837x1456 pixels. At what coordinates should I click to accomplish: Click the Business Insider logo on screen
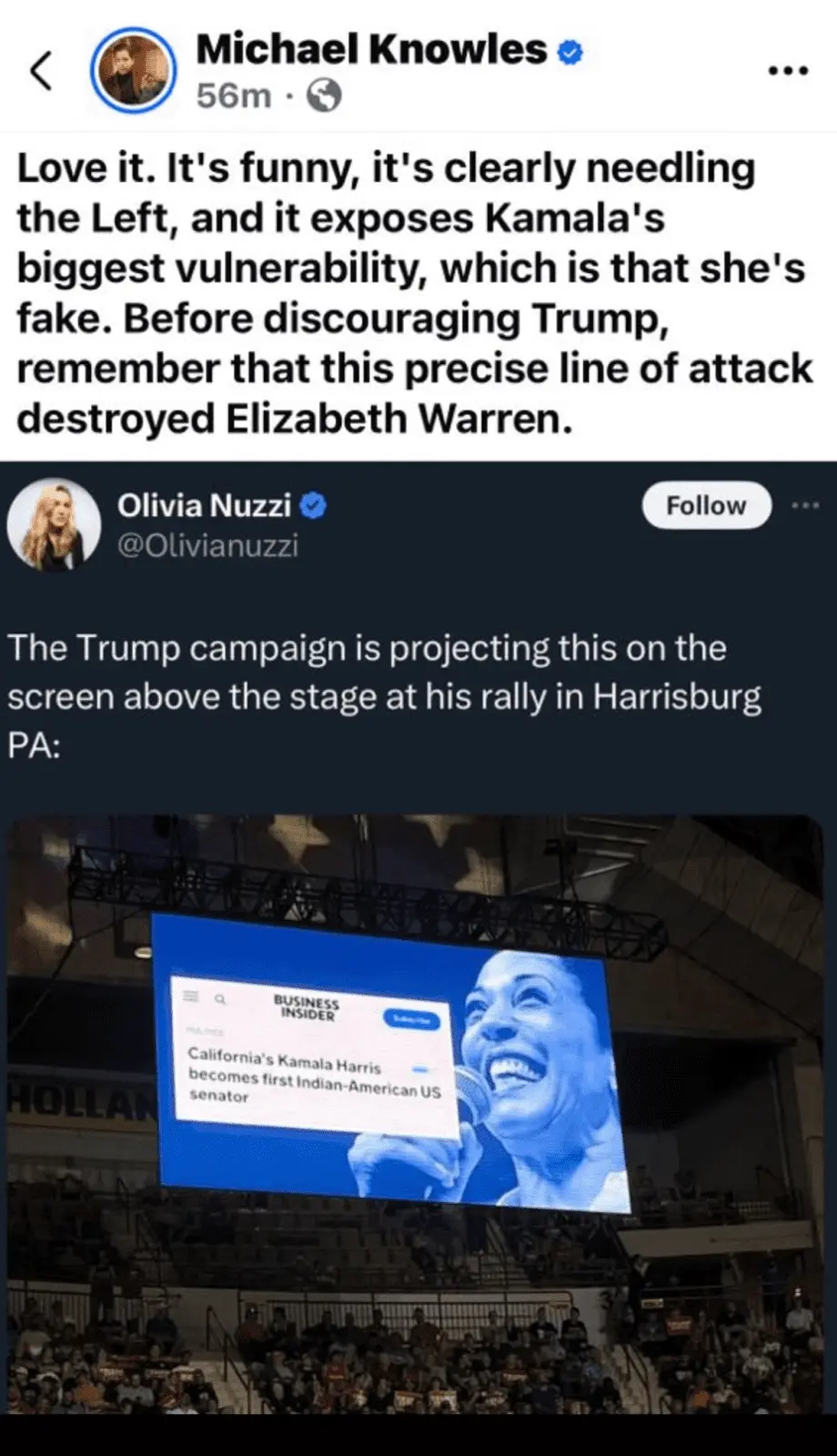[x=306, y=1007]
